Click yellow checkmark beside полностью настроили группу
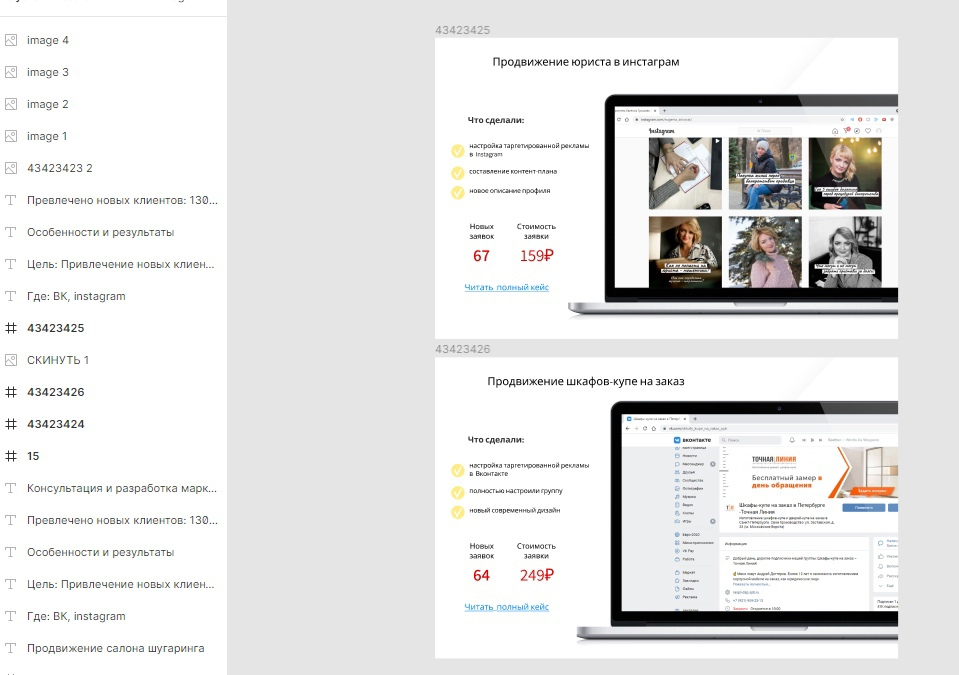 [x=457, y=492]
